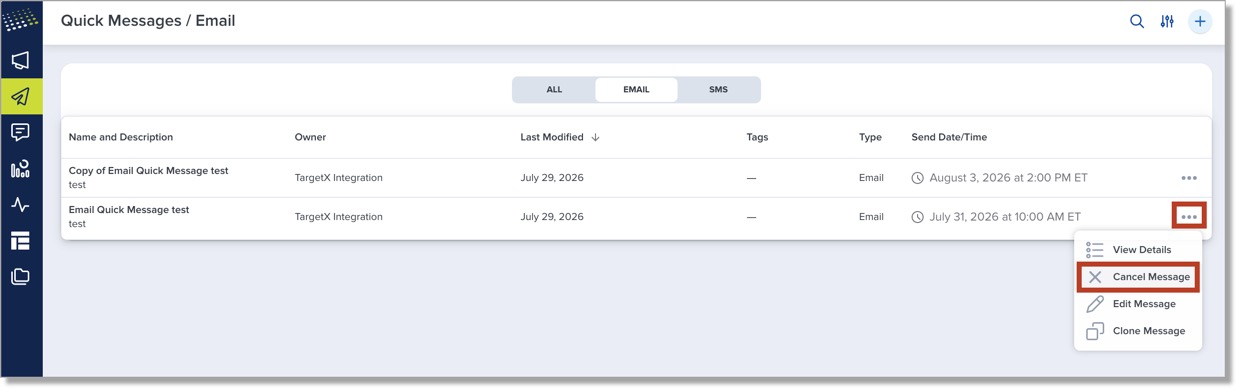Choose Clone Message from the menu

(1138, 331)
